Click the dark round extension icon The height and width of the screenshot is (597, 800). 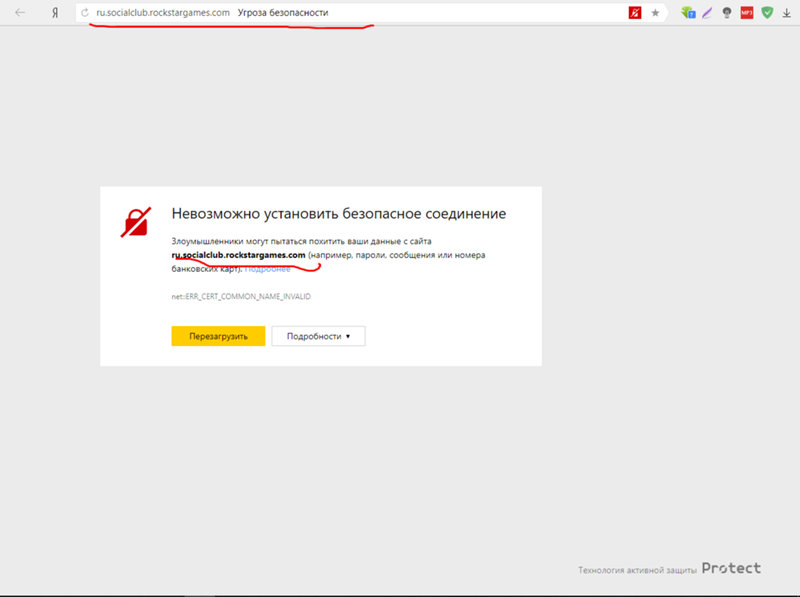pyautogui.click(x=727, y=13)
